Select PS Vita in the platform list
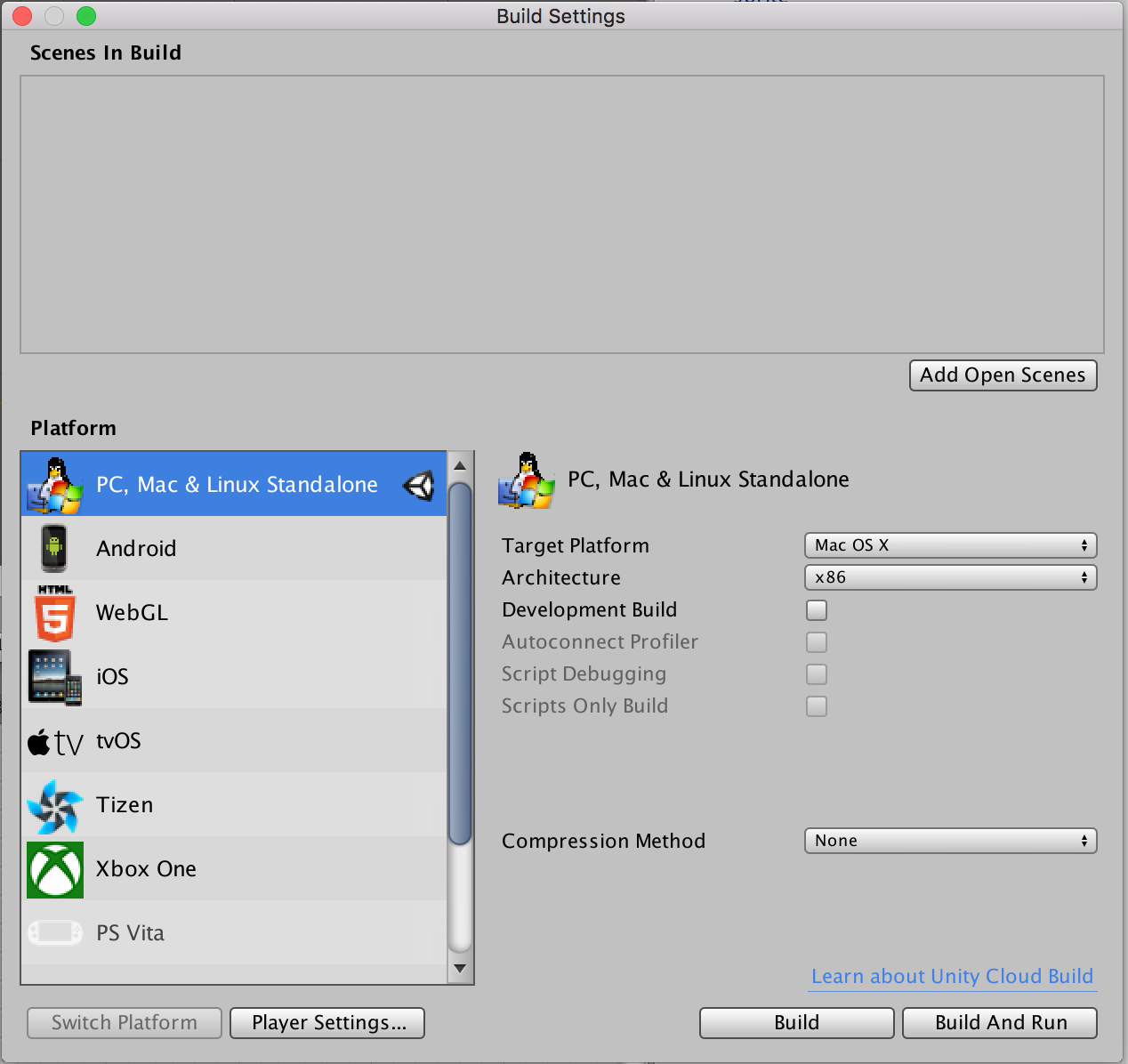The height and width of the screenshot is (1064, 1128). [x=234, y=932]
